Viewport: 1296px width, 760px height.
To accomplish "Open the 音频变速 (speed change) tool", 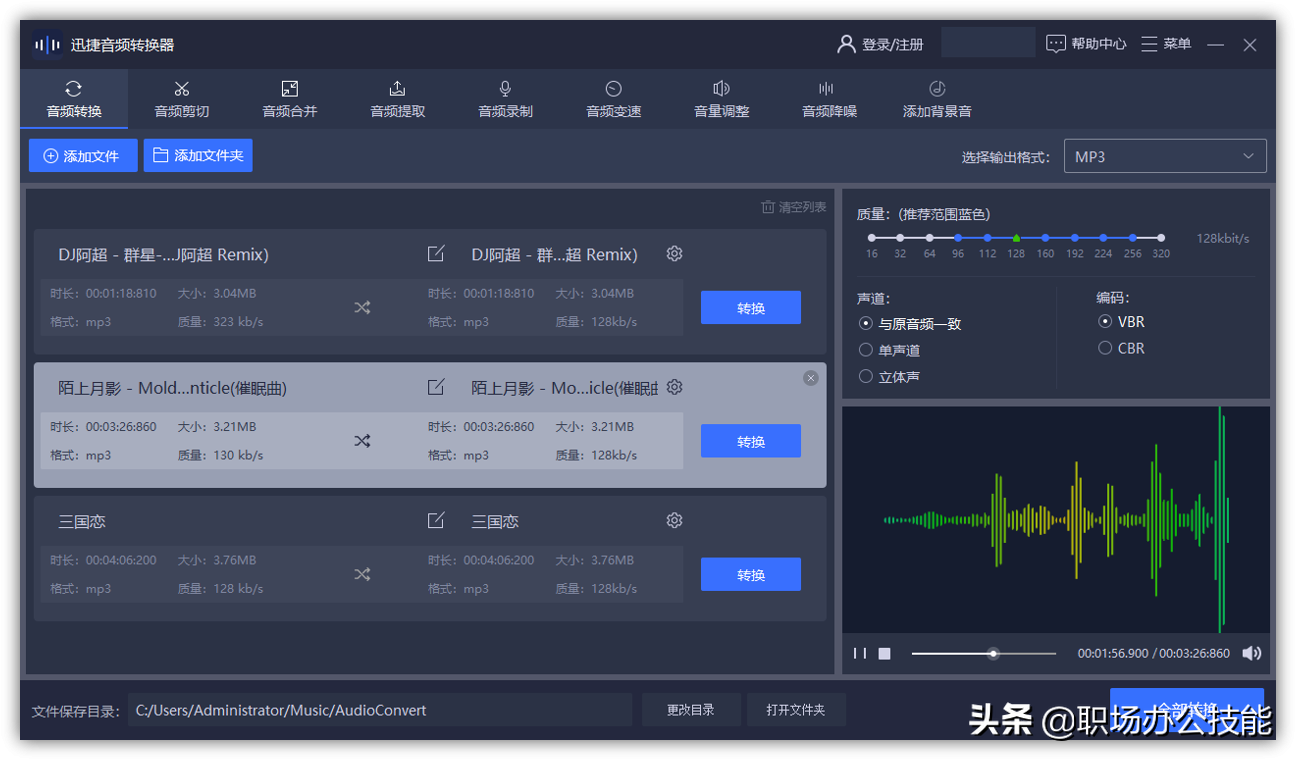I will pos(613,99).
